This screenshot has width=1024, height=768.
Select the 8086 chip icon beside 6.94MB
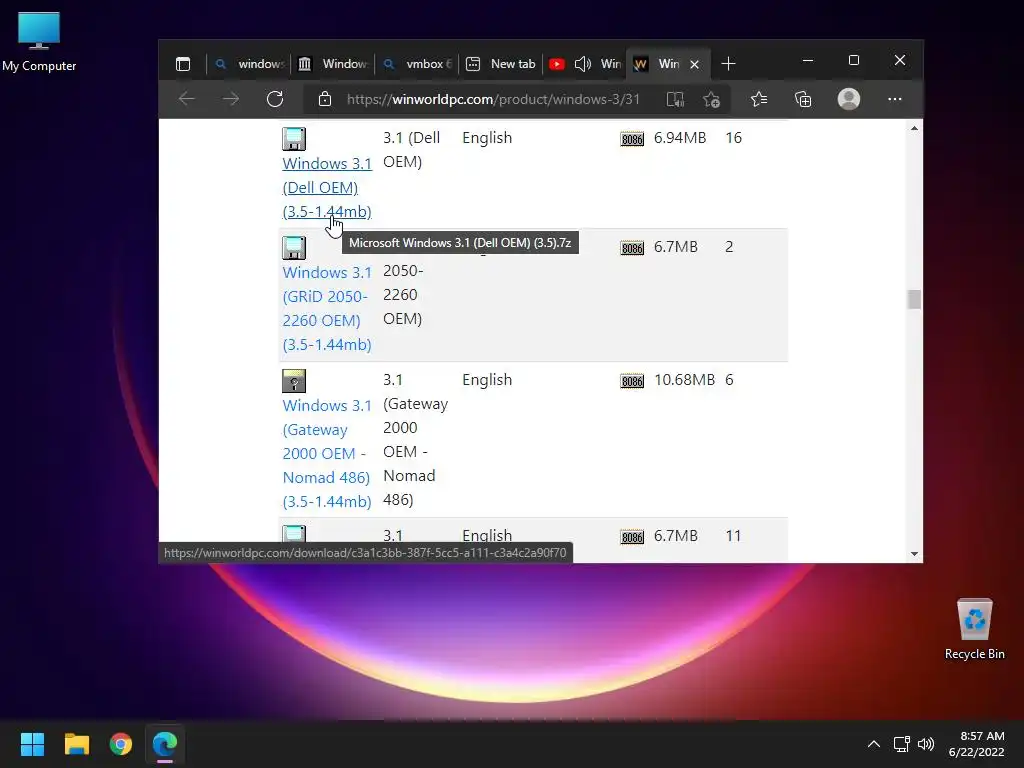(632, 139)
